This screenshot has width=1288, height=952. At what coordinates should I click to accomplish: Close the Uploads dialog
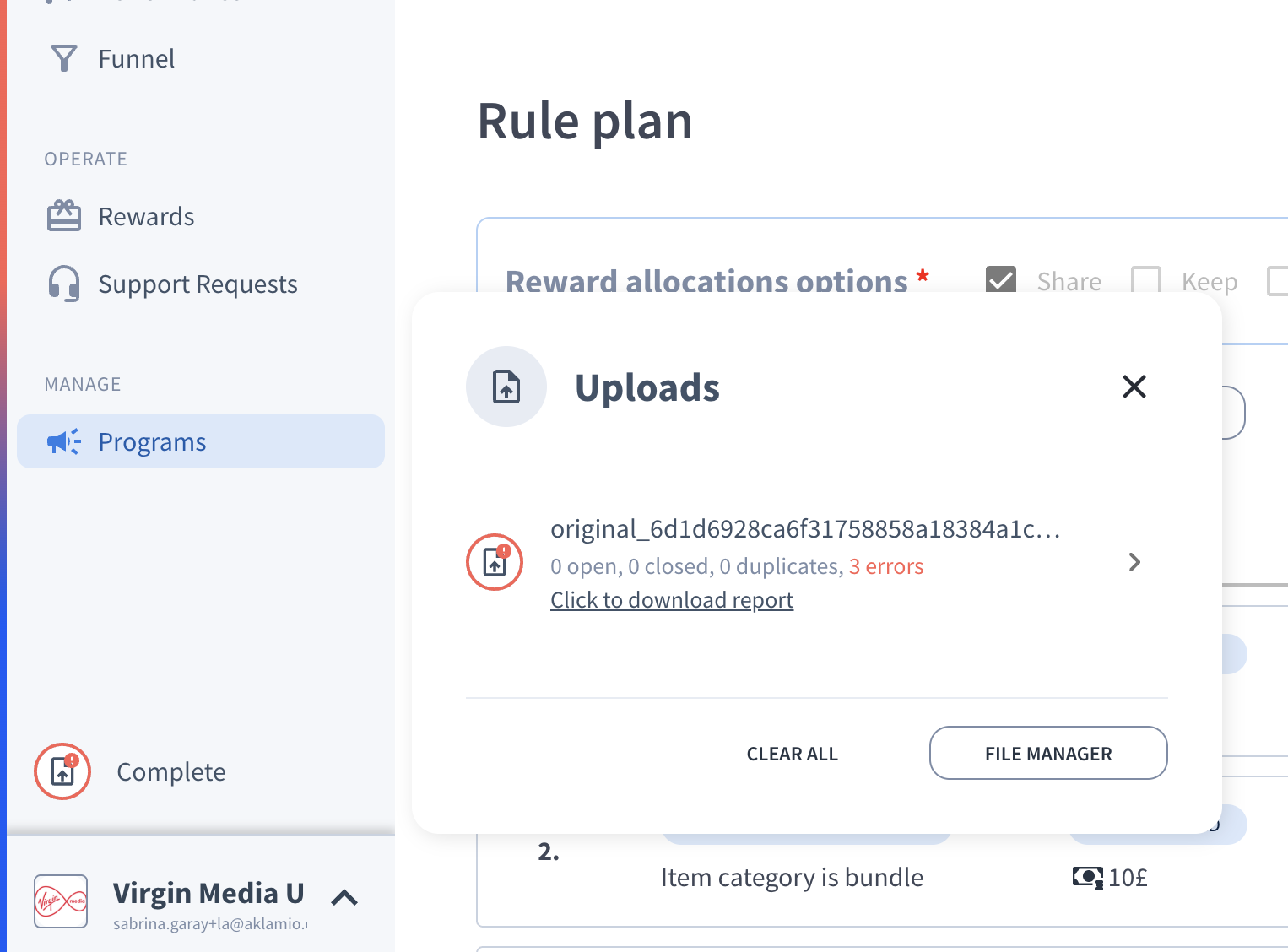pyautogui.click(x=1134, y=387)
